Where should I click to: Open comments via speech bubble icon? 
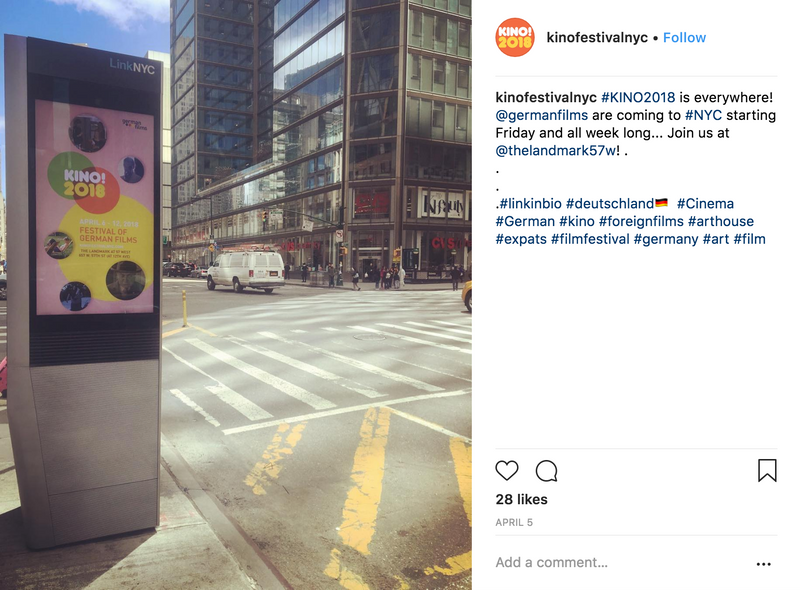pos(546,471)
